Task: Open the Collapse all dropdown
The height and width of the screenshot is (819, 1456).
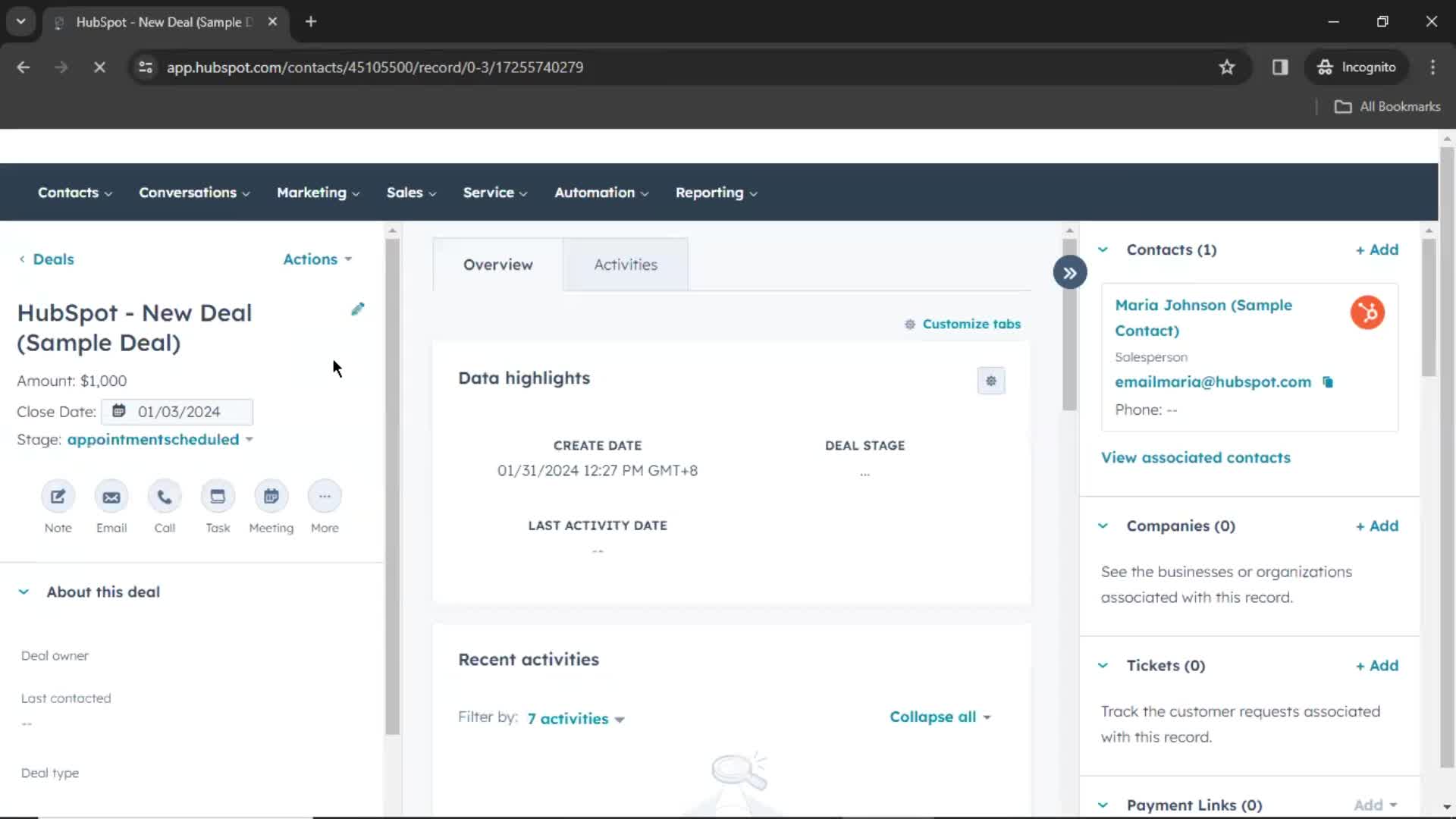Action: click(x=940, y=717)
